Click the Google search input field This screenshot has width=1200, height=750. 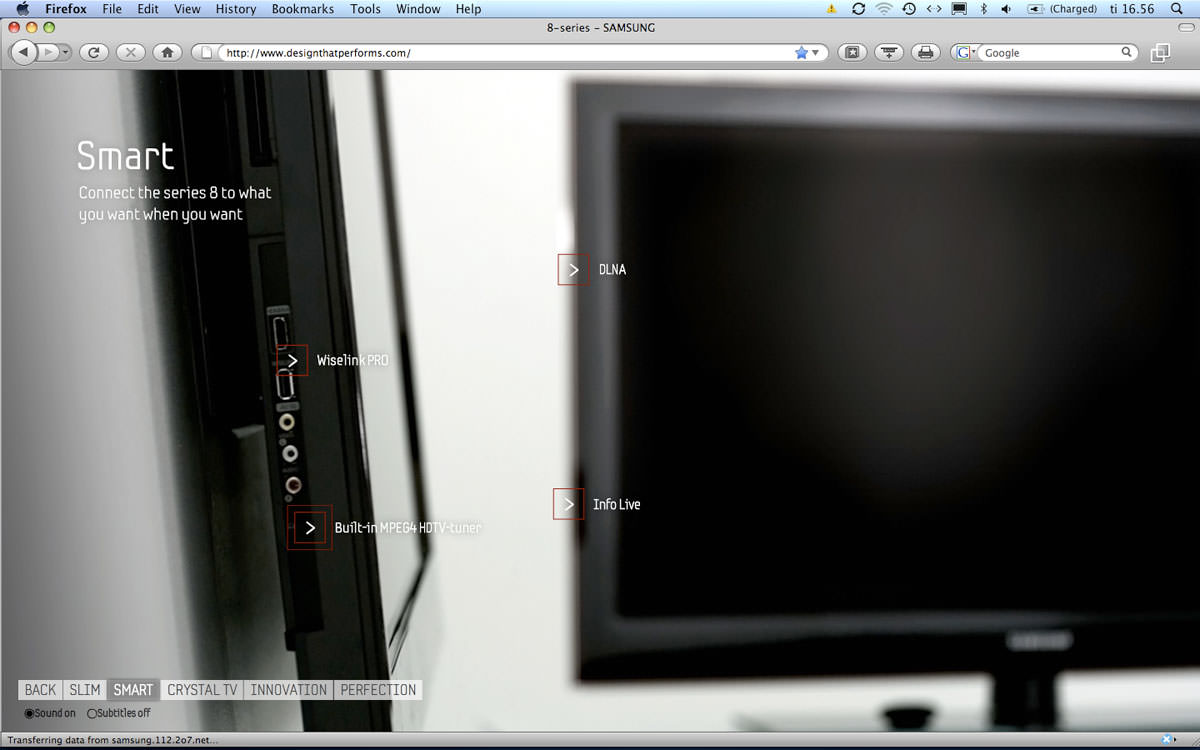pos(1050,53)
